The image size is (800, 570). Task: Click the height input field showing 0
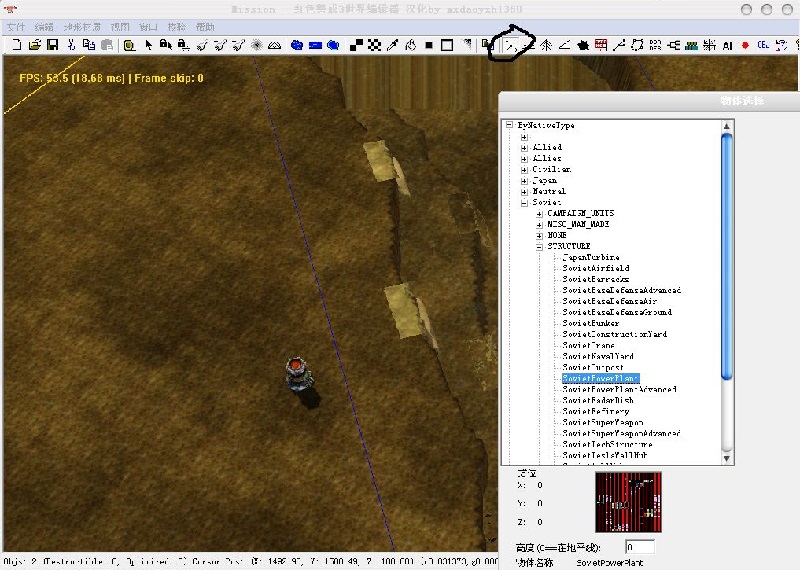pyautogui.click(x=640, y=547)
